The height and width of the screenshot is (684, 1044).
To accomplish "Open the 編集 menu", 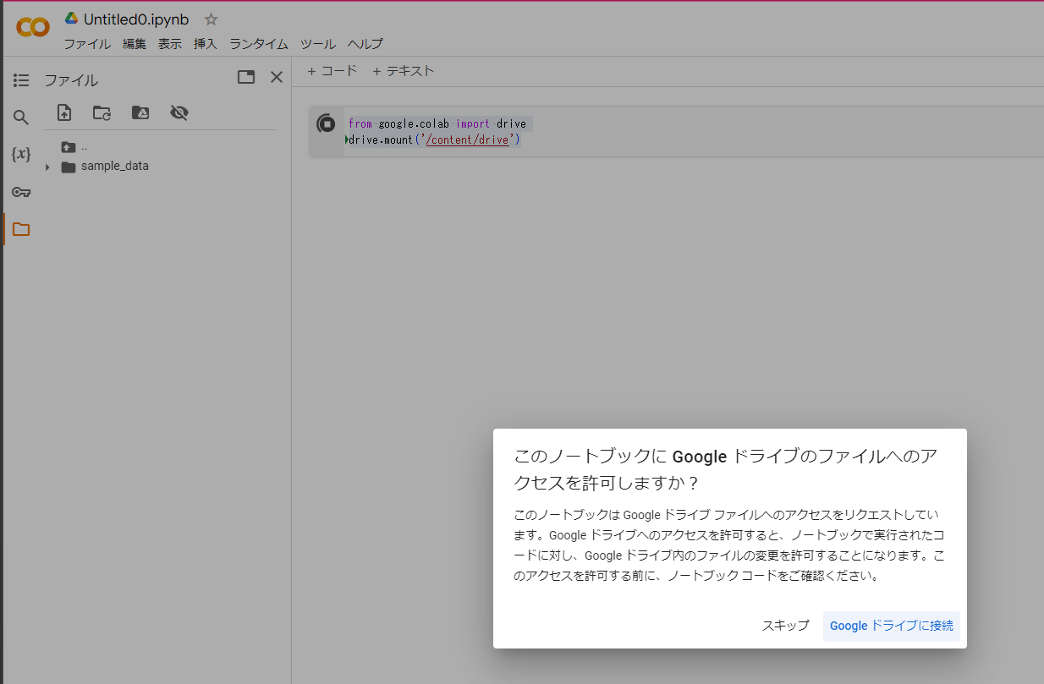I will pos(134,44).
